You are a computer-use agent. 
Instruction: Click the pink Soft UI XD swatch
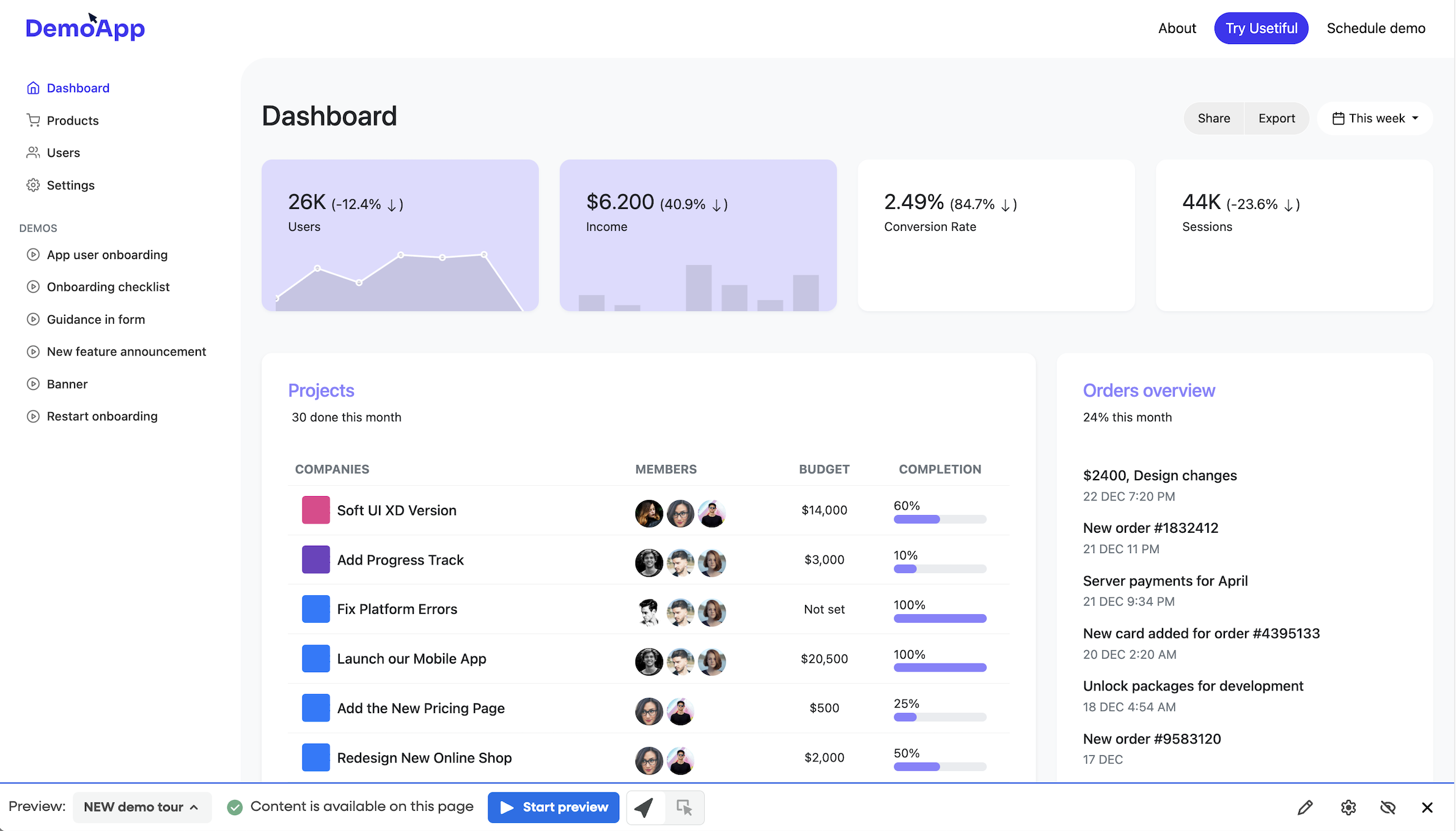tap(315, 510)
